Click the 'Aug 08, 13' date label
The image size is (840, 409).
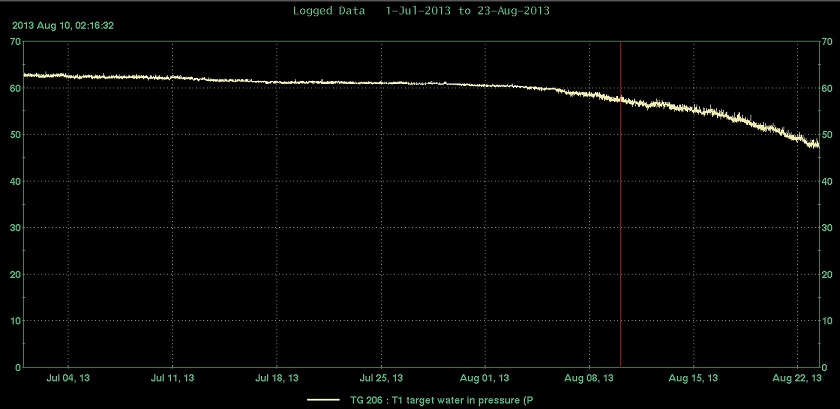pos(589,378)
